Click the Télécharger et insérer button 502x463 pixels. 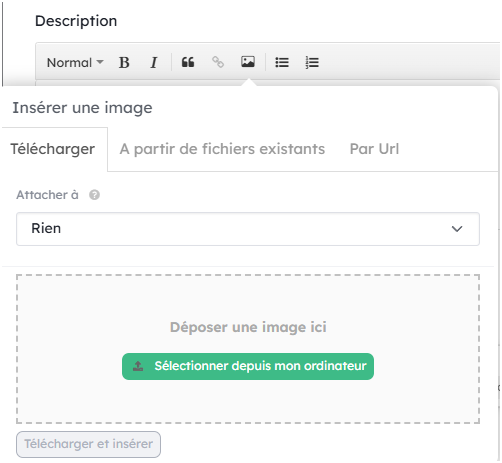(88, 444)
